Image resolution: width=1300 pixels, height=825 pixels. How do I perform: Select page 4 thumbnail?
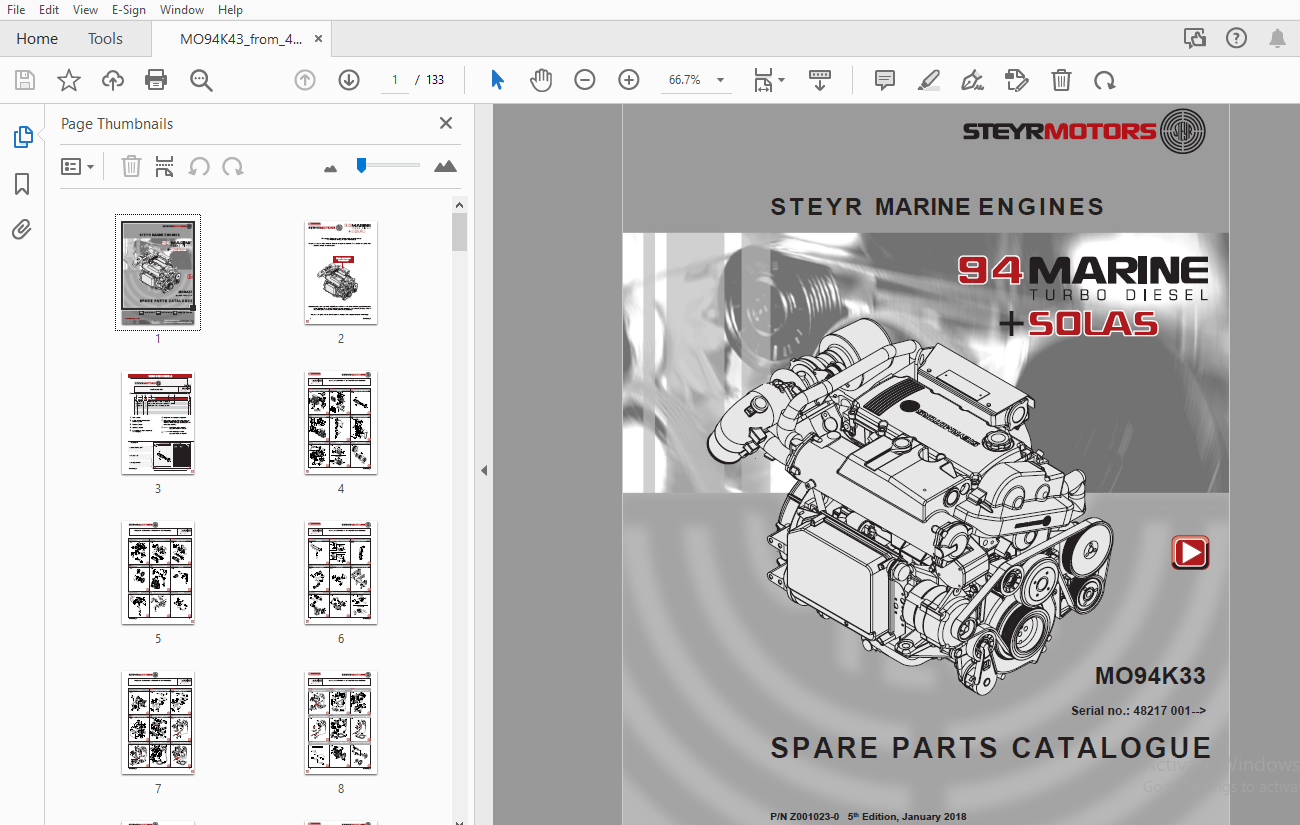click(341, 423)
